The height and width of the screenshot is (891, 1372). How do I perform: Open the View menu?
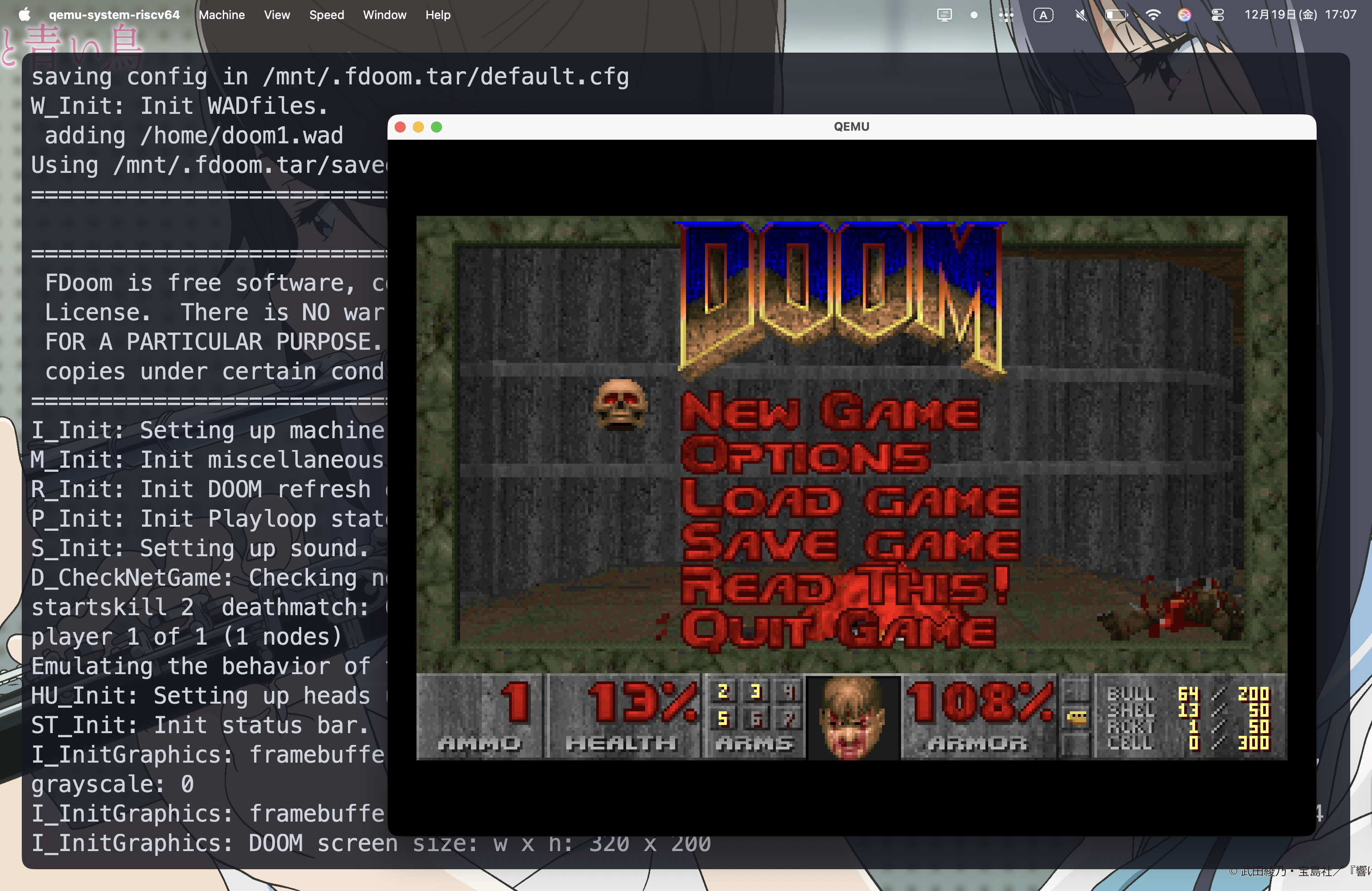coord(277,15)
